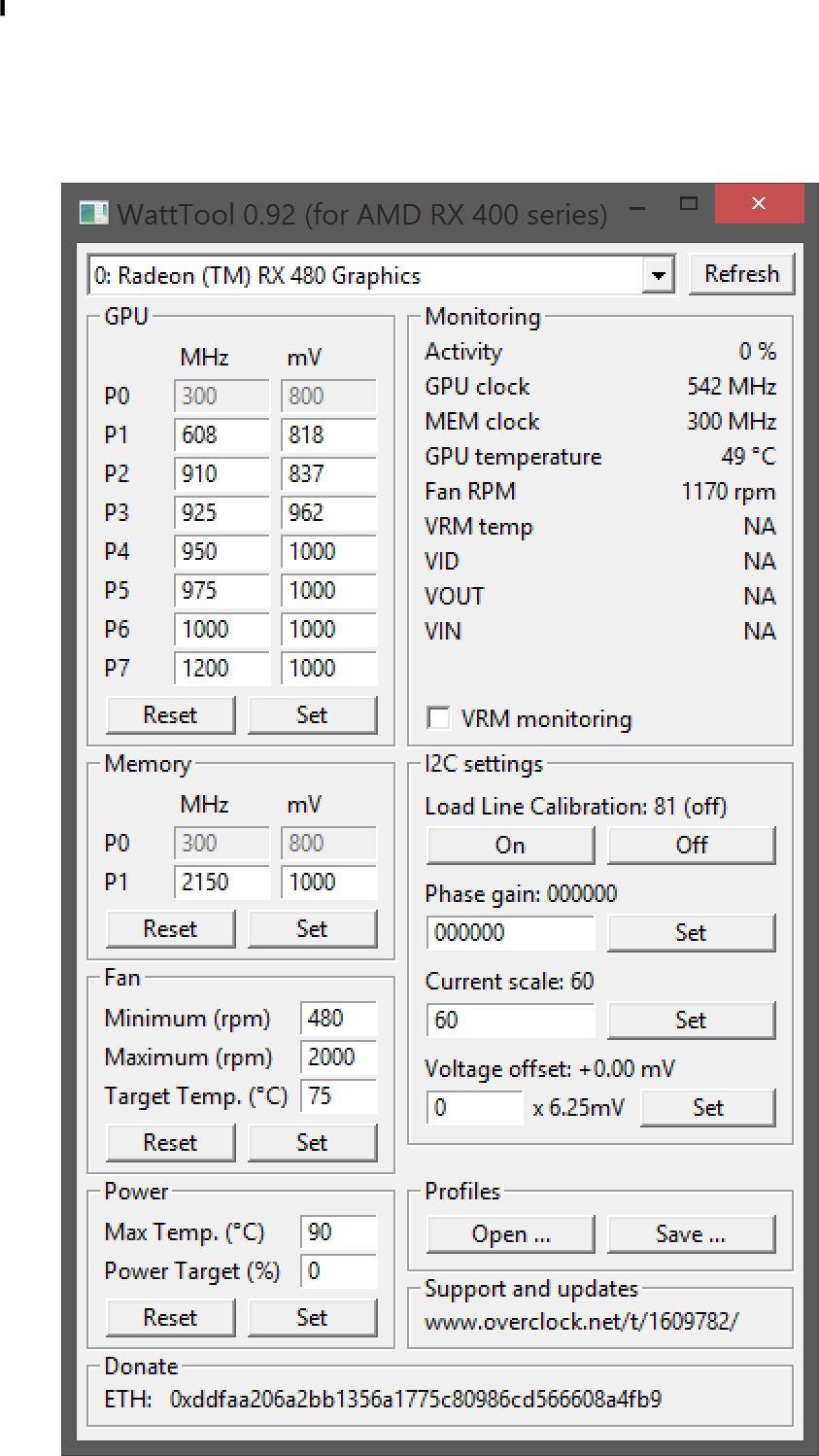Edit the Current scale field 60

(510, 1020)
